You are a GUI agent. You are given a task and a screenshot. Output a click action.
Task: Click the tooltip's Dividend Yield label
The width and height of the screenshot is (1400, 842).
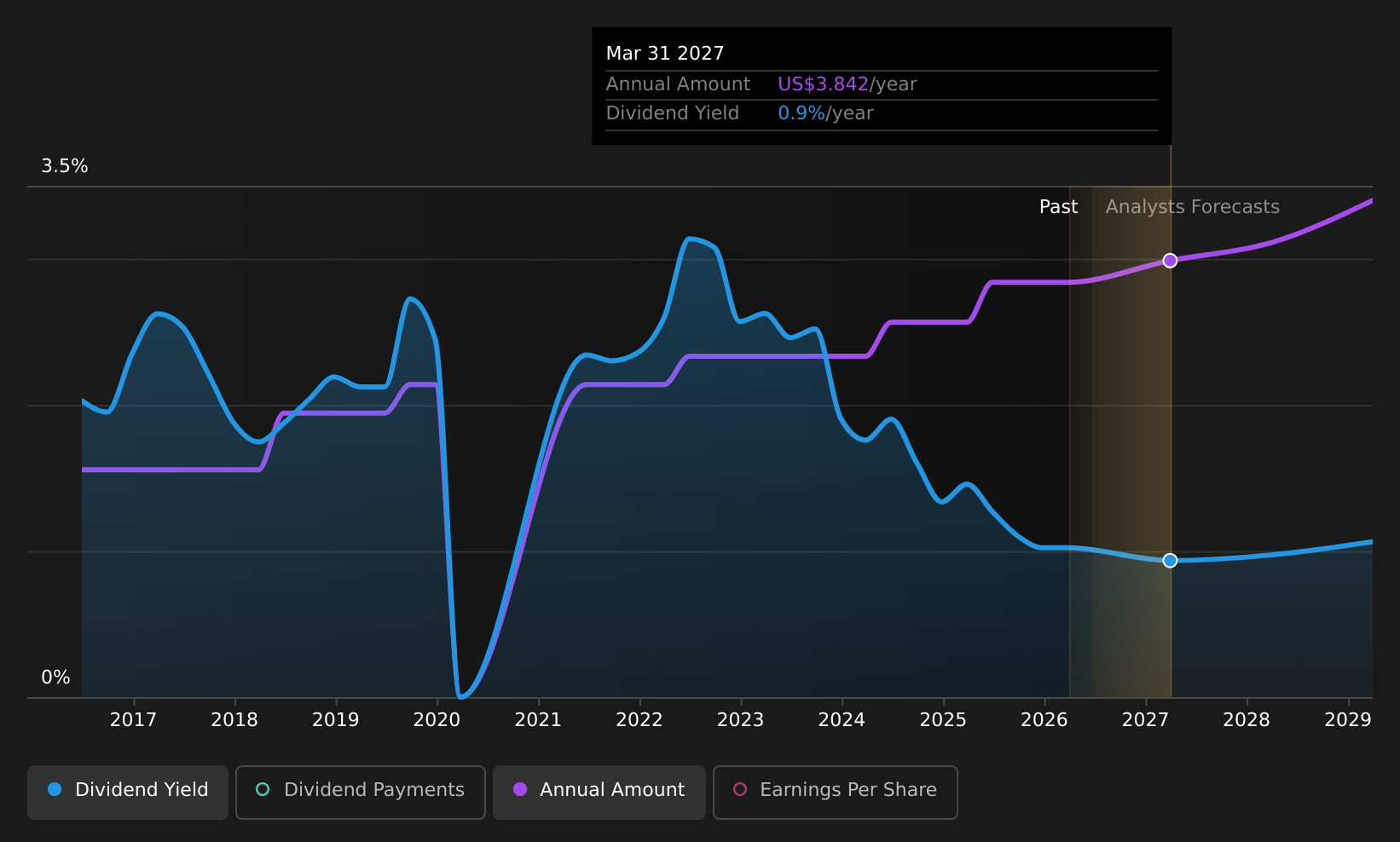[x=673, y=113]
